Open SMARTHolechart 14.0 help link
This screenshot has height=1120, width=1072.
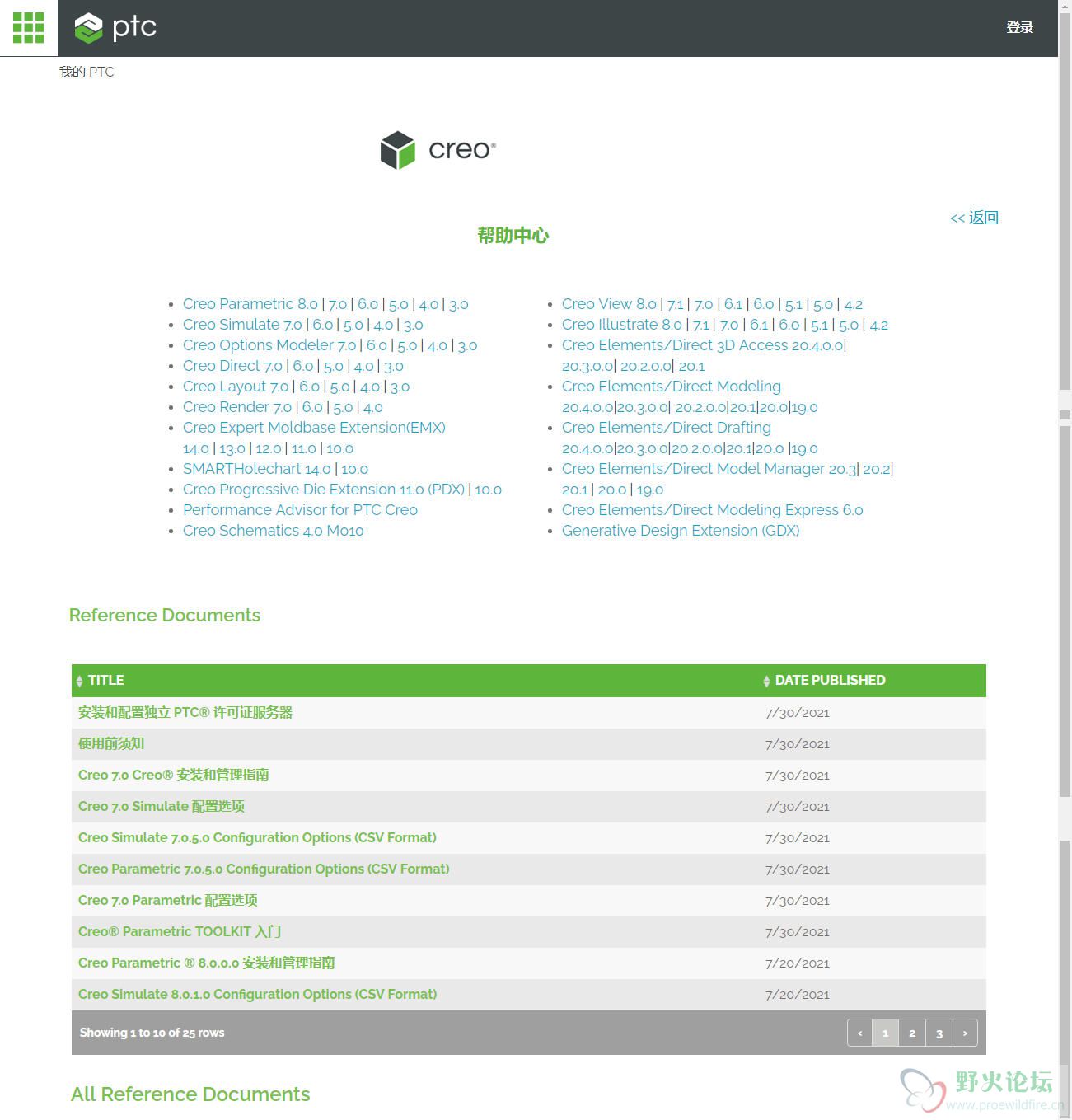pyautogui.click(x=256, y=469)
